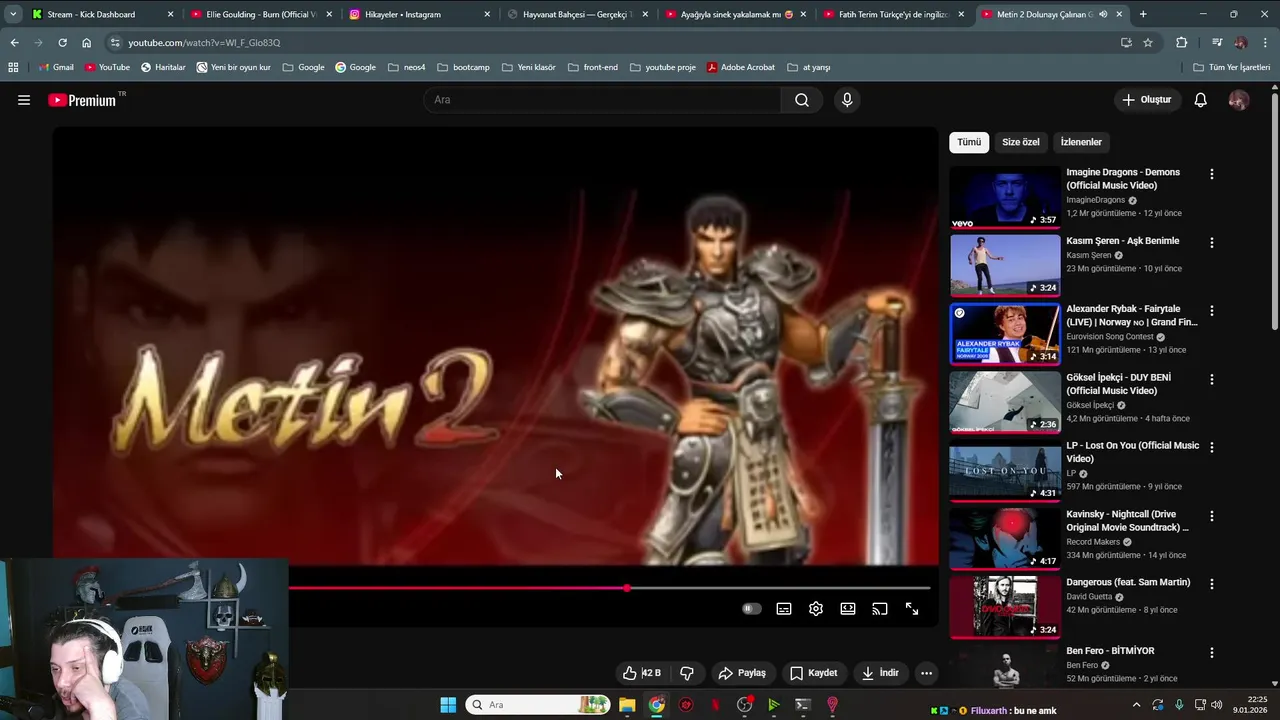This screenshot has height=720, width=1280.
Task: Toggle the autoplay switch in player
Action: [752, 609]
